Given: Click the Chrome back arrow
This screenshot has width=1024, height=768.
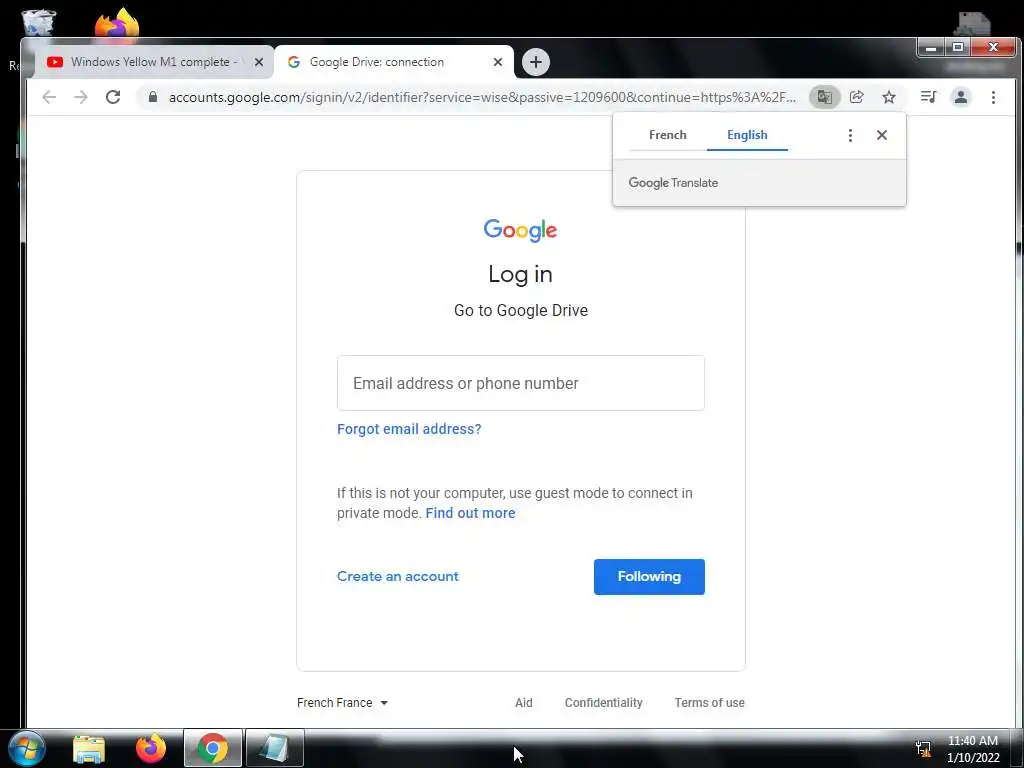Looking at the screenshot, I should [49, 97].
